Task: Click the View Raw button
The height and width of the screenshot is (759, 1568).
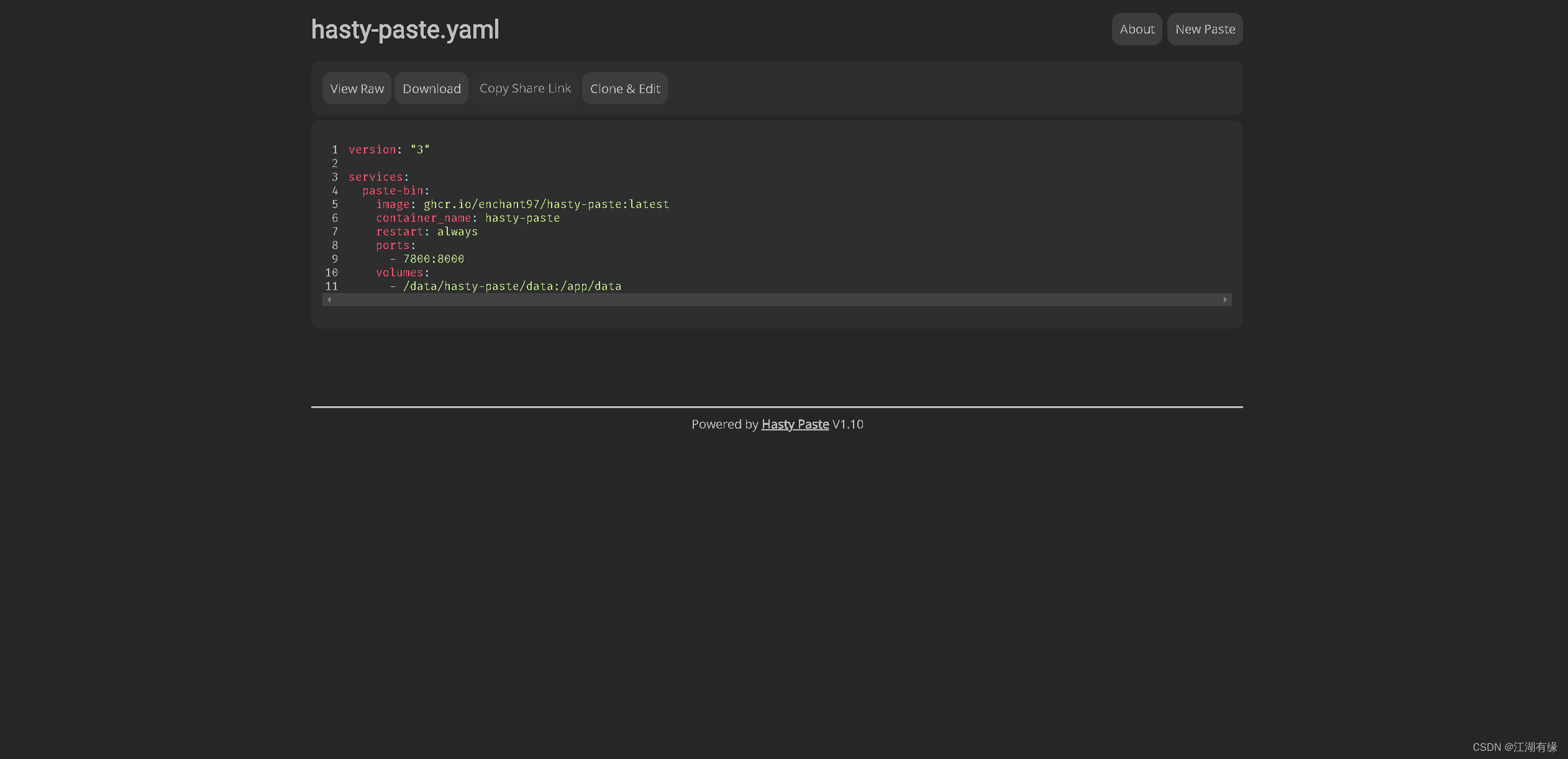Action: click(x=357, y=89)
